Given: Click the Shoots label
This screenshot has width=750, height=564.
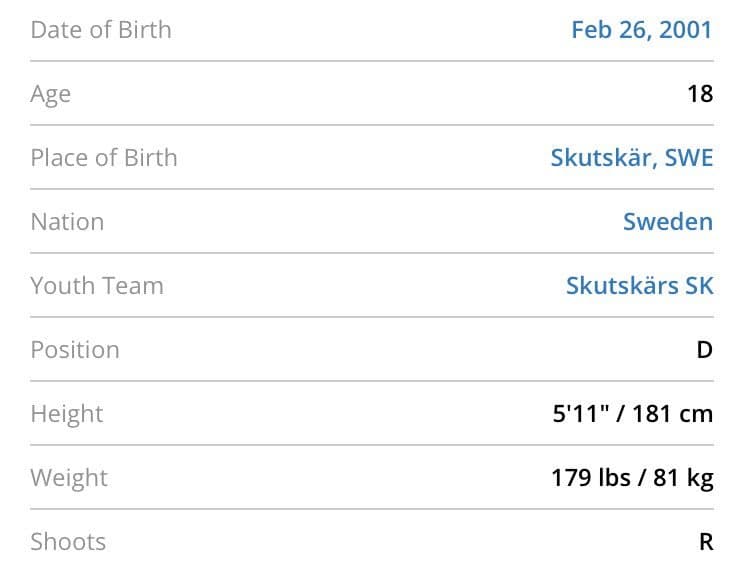Looking at the screenshot, I should click(x=68, y=542).
